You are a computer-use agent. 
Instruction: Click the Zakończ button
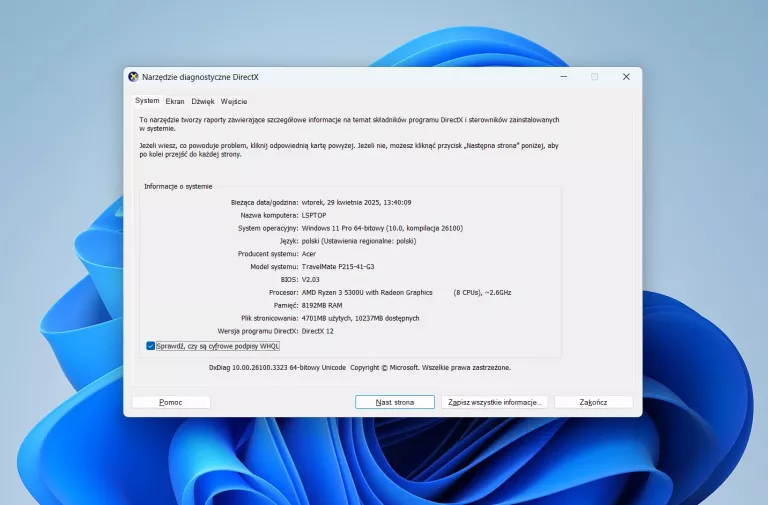coord(594,402)
